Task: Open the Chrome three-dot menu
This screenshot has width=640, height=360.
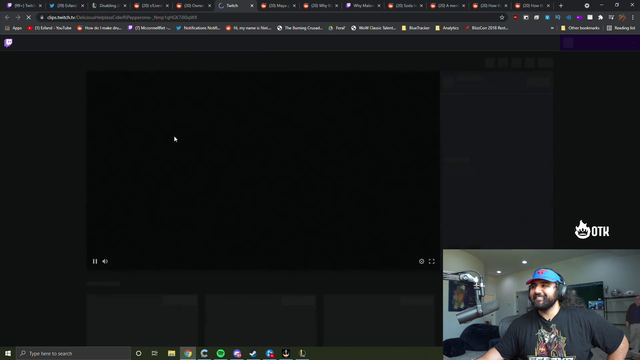Action: pyautogui.click(x=633, y=18)
